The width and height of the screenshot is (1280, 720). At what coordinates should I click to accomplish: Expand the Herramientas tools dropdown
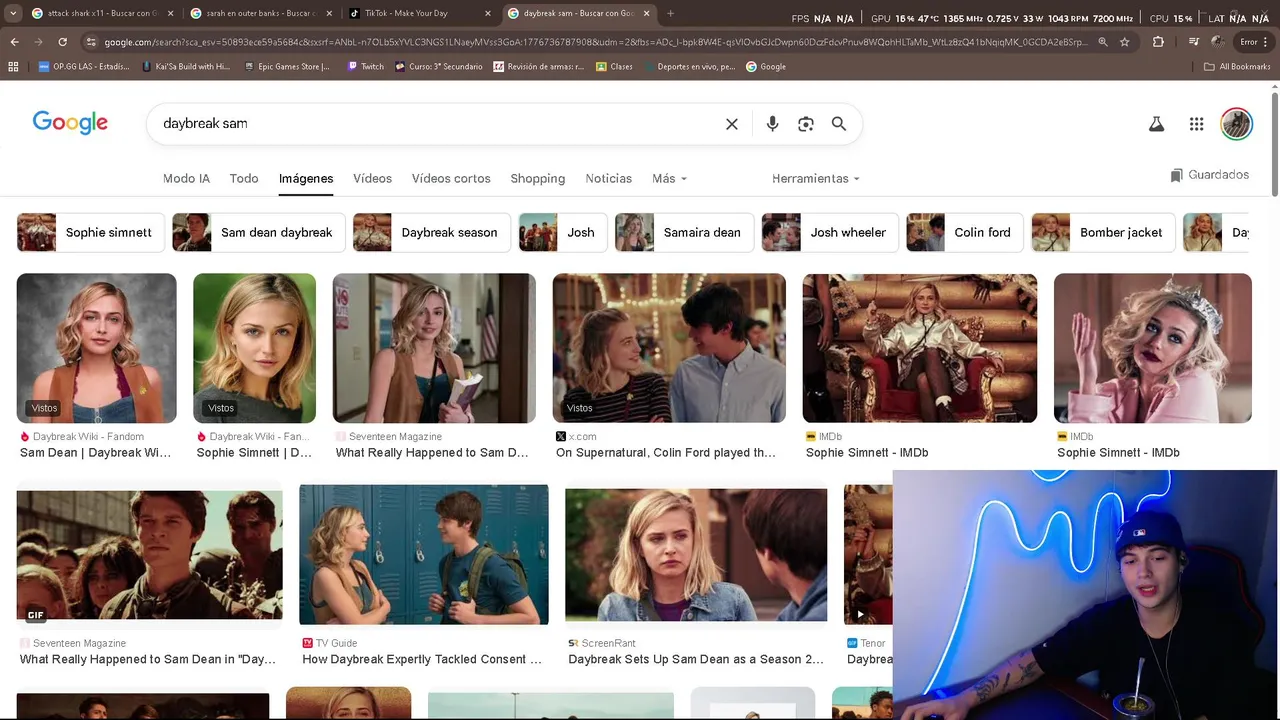(x=816, y=179)
